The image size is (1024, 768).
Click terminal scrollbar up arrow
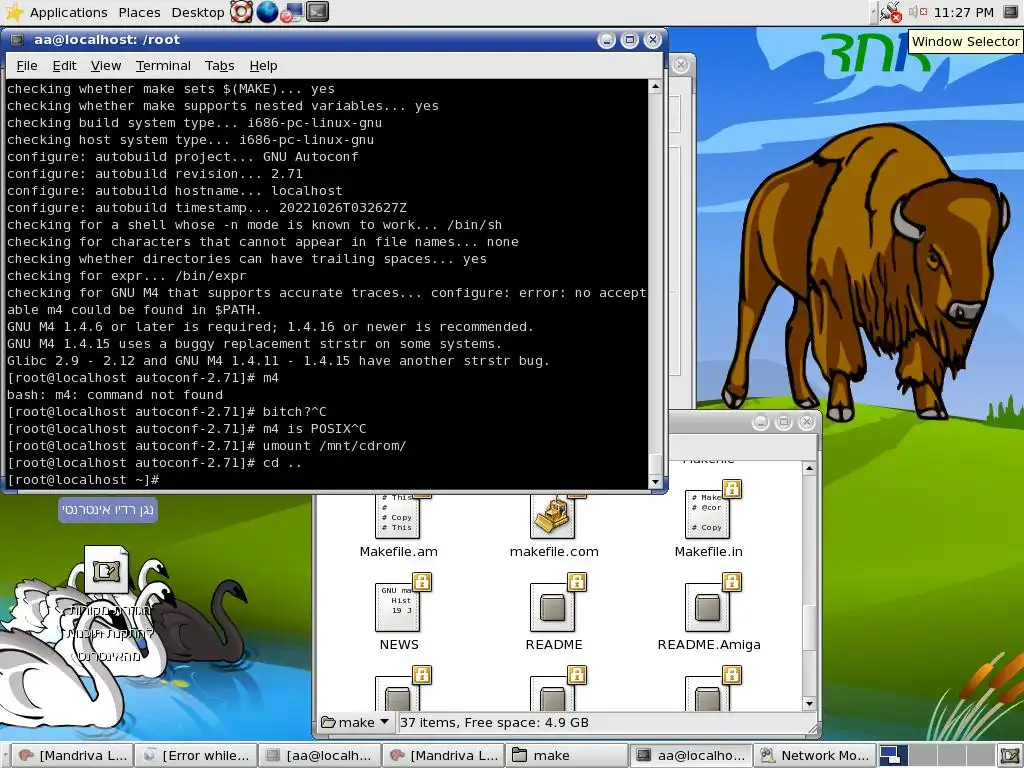[x=656, y=86]
